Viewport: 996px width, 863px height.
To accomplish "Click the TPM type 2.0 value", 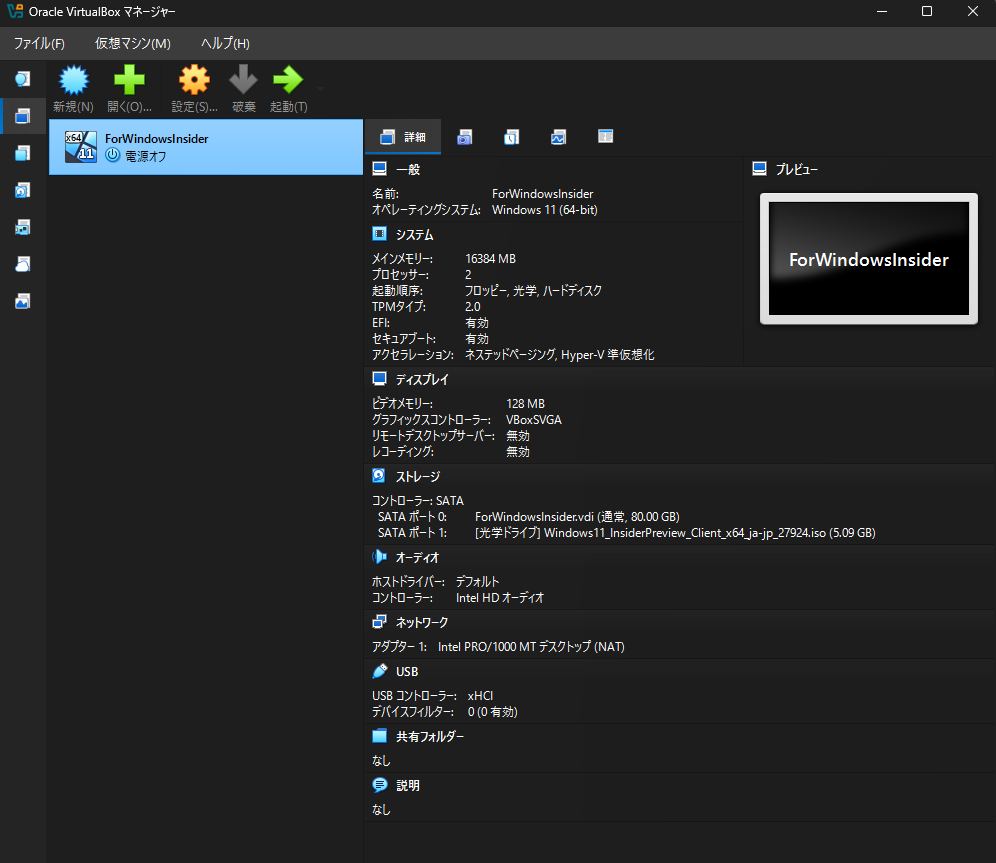I will coord(473,307).
